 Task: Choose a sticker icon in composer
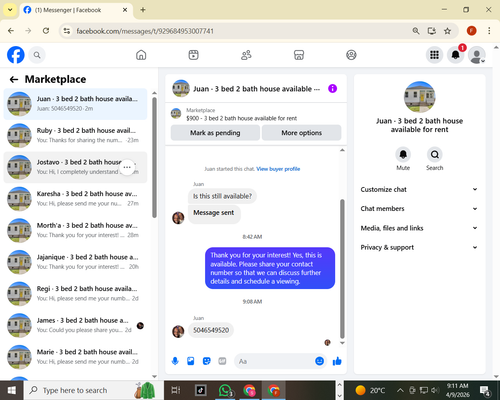(207, 361)
